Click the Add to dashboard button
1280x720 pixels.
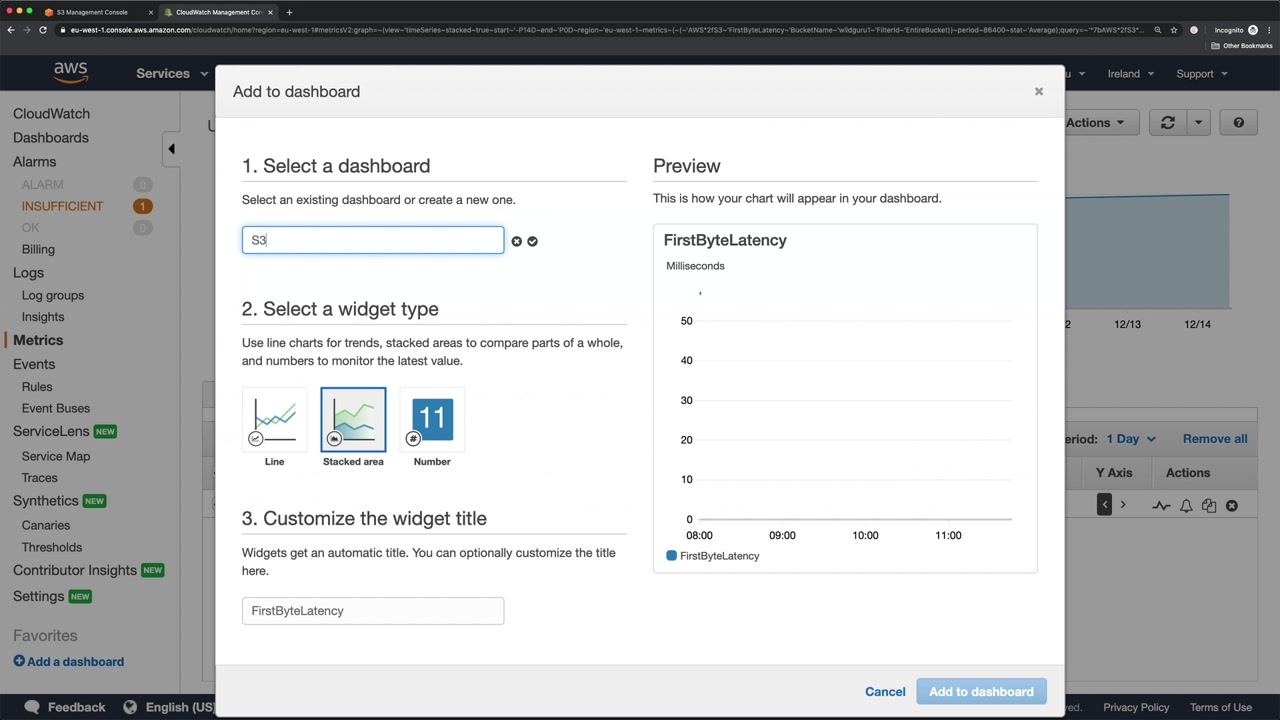[981, 692]
